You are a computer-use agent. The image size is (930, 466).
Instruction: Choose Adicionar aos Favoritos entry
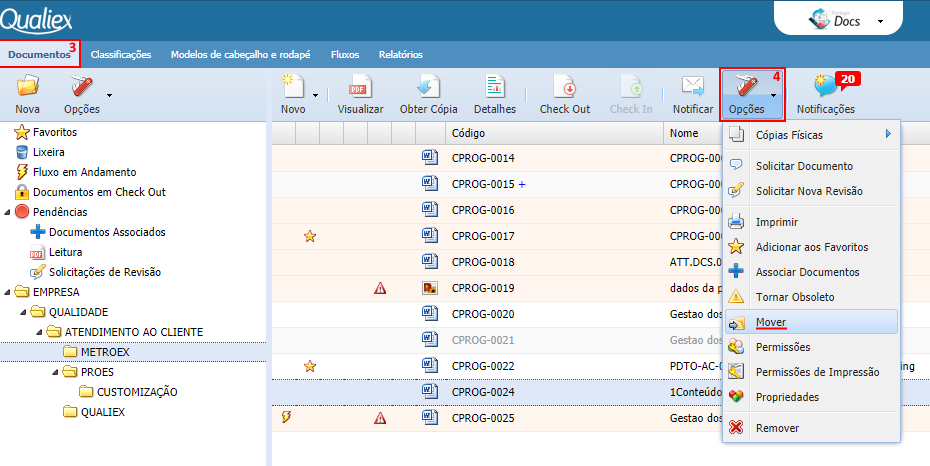(x=811, y=247)
